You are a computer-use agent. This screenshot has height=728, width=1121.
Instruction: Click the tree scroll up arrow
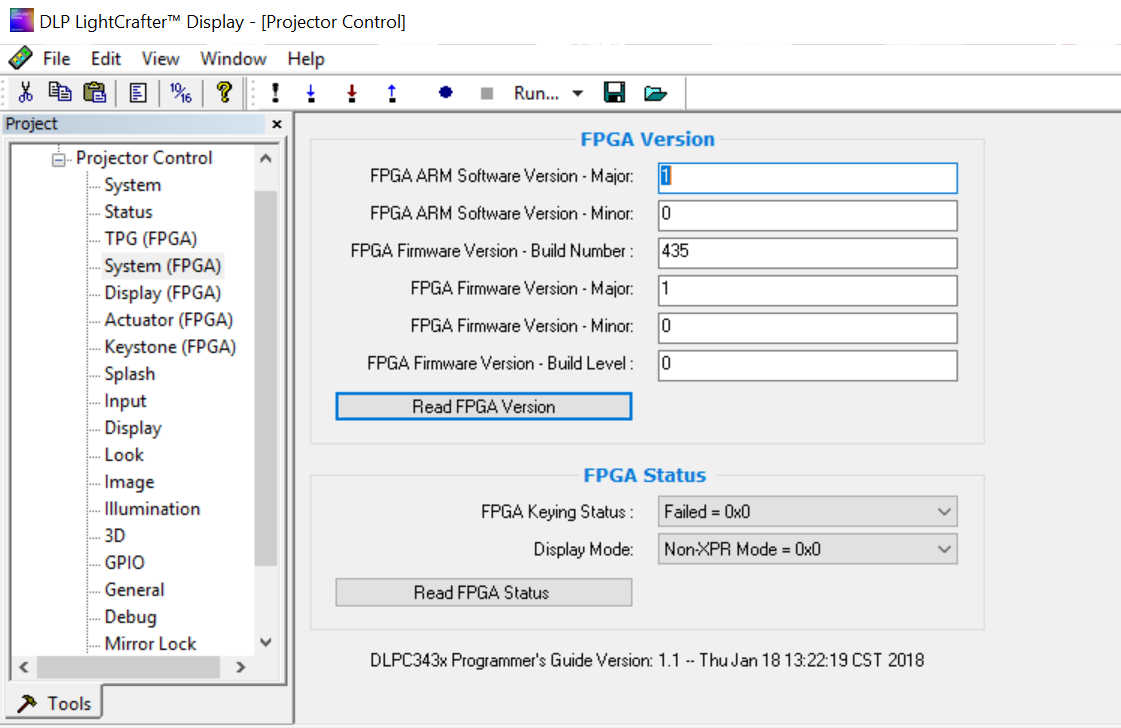tap(265, 158)
